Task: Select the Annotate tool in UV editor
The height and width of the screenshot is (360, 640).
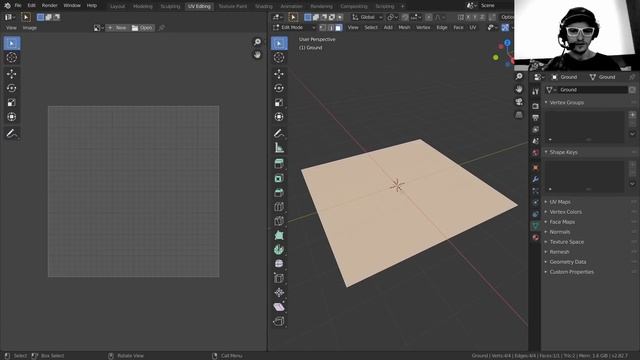Action: point(12,133)
